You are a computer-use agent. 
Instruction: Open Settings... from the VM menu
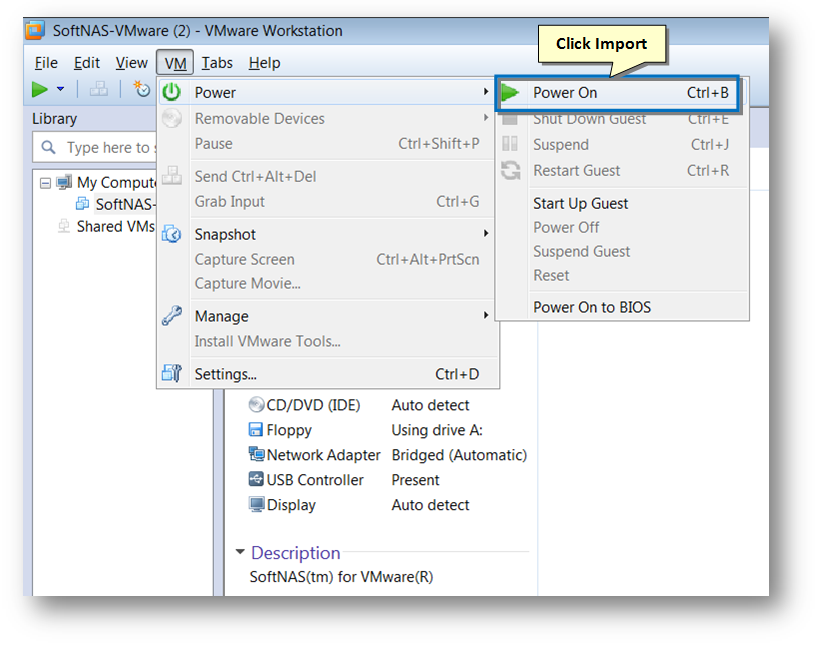point(328,374)
